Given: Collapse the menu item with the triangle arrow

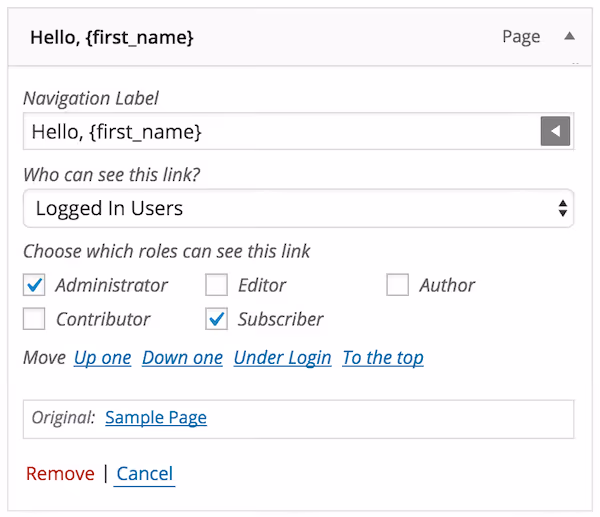Looking at the screenshot, I should [x=569, y=36].
